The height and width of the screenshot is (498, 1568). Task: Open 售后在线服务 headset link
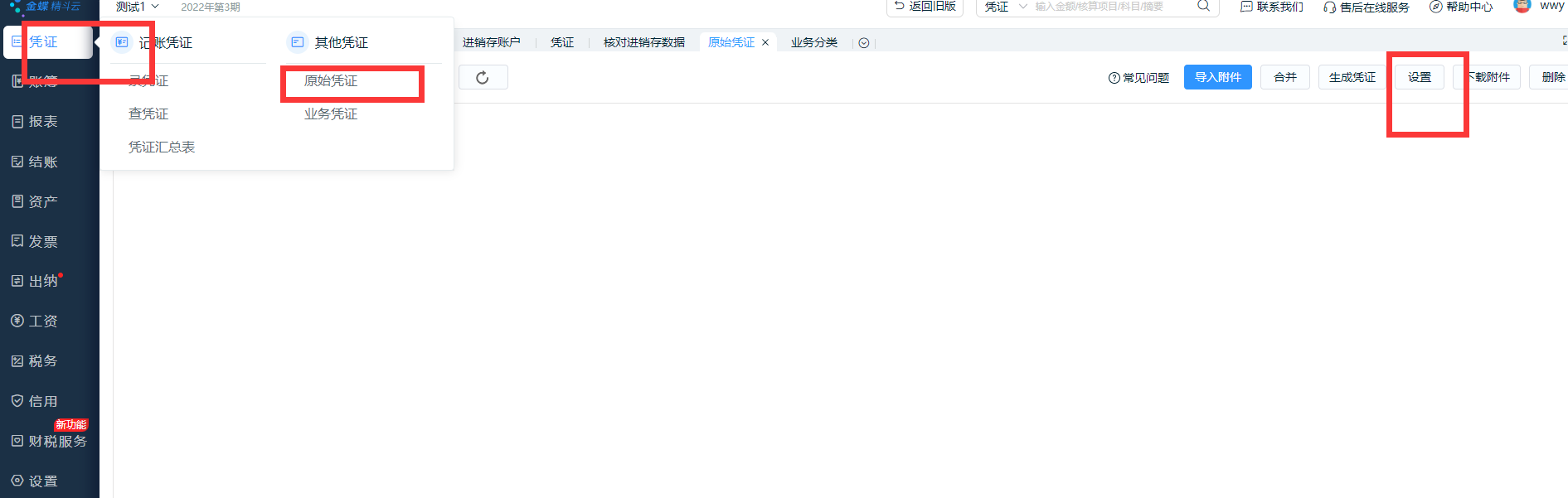pos(1367,7)
